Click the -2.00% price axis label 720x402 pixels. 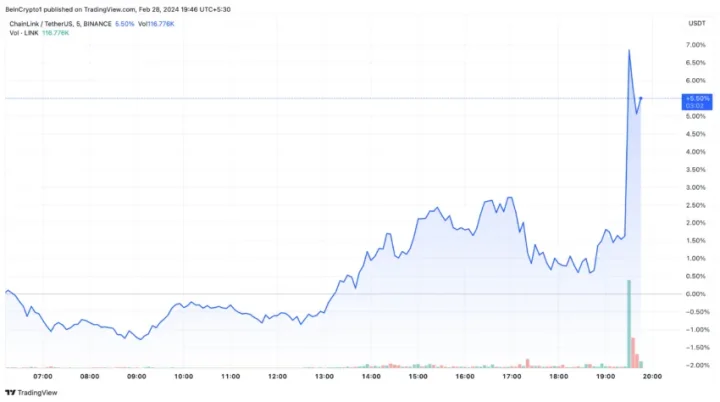696,365
